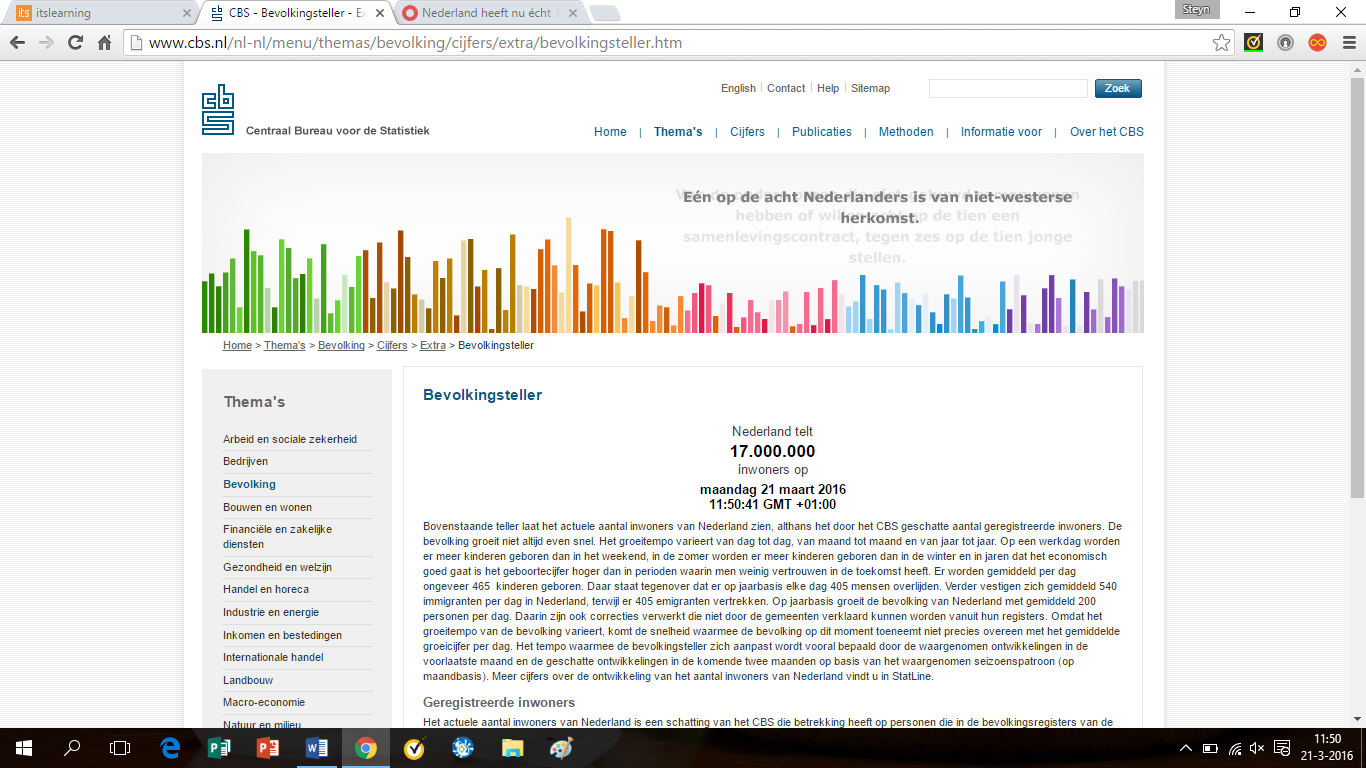The image size is (1366, 768).
Task: Click the Zoek search button
Action: 1118,89
